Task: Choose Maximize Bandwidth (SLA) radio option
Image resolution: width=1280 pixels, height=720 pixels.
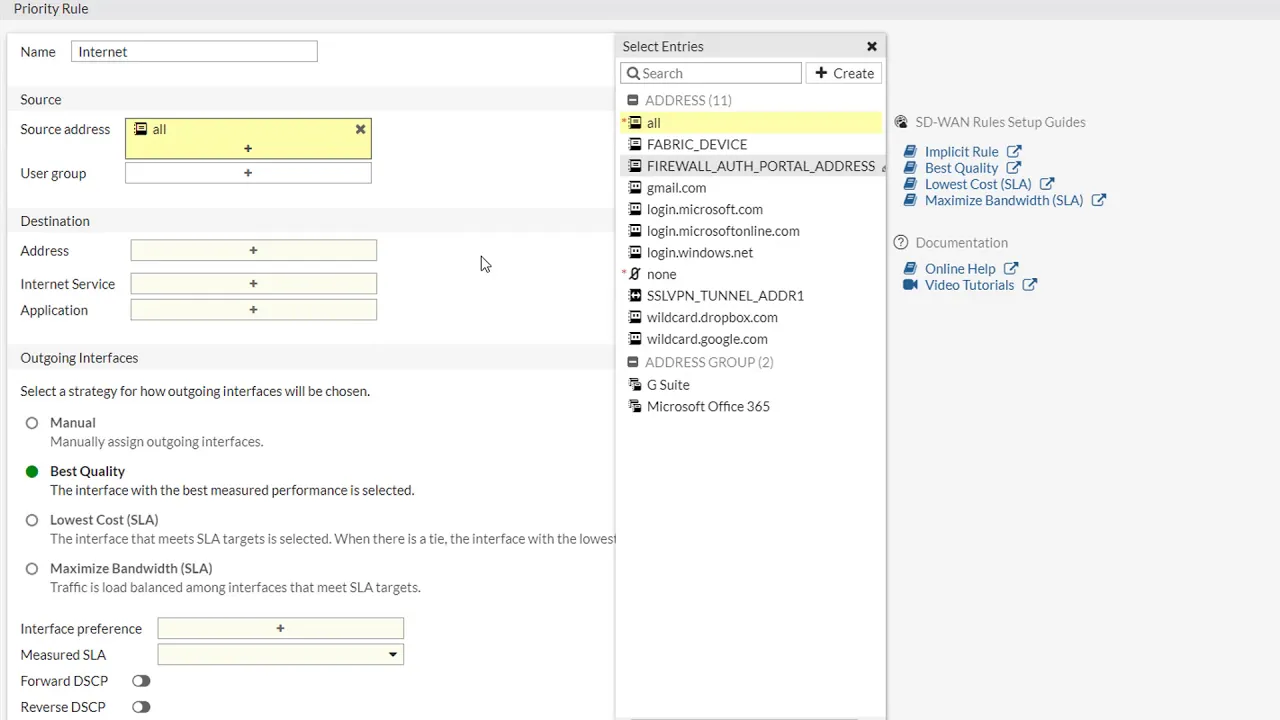Action: coord(32,569)
